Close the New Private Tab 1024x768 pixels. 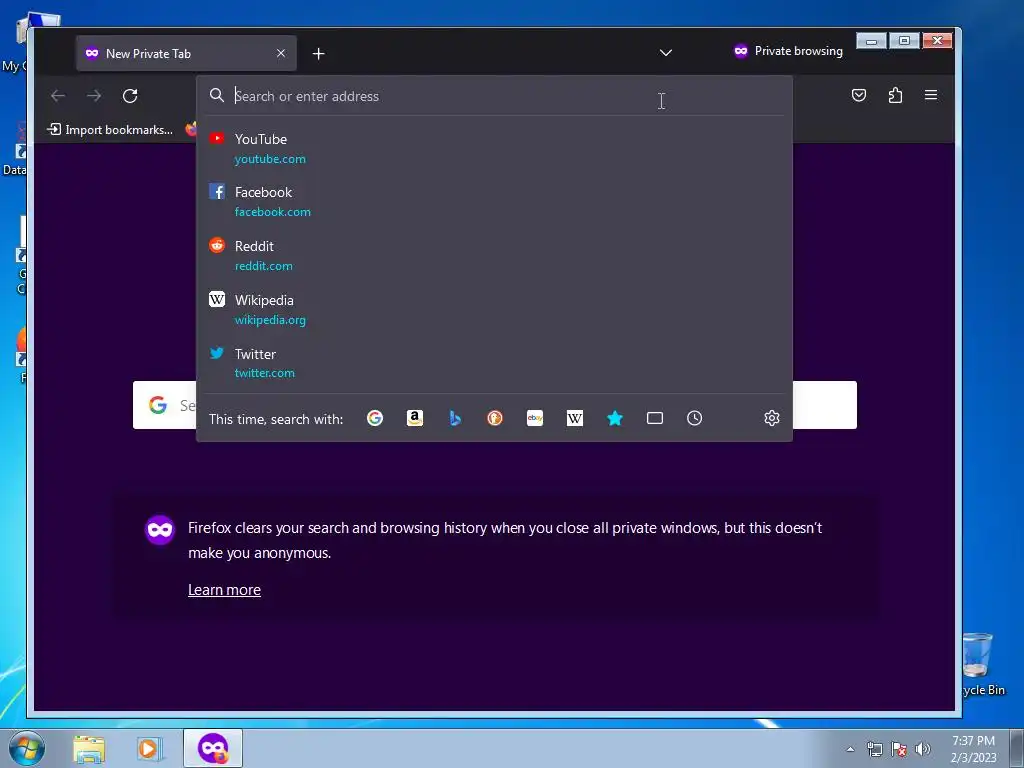coord(281,53)
